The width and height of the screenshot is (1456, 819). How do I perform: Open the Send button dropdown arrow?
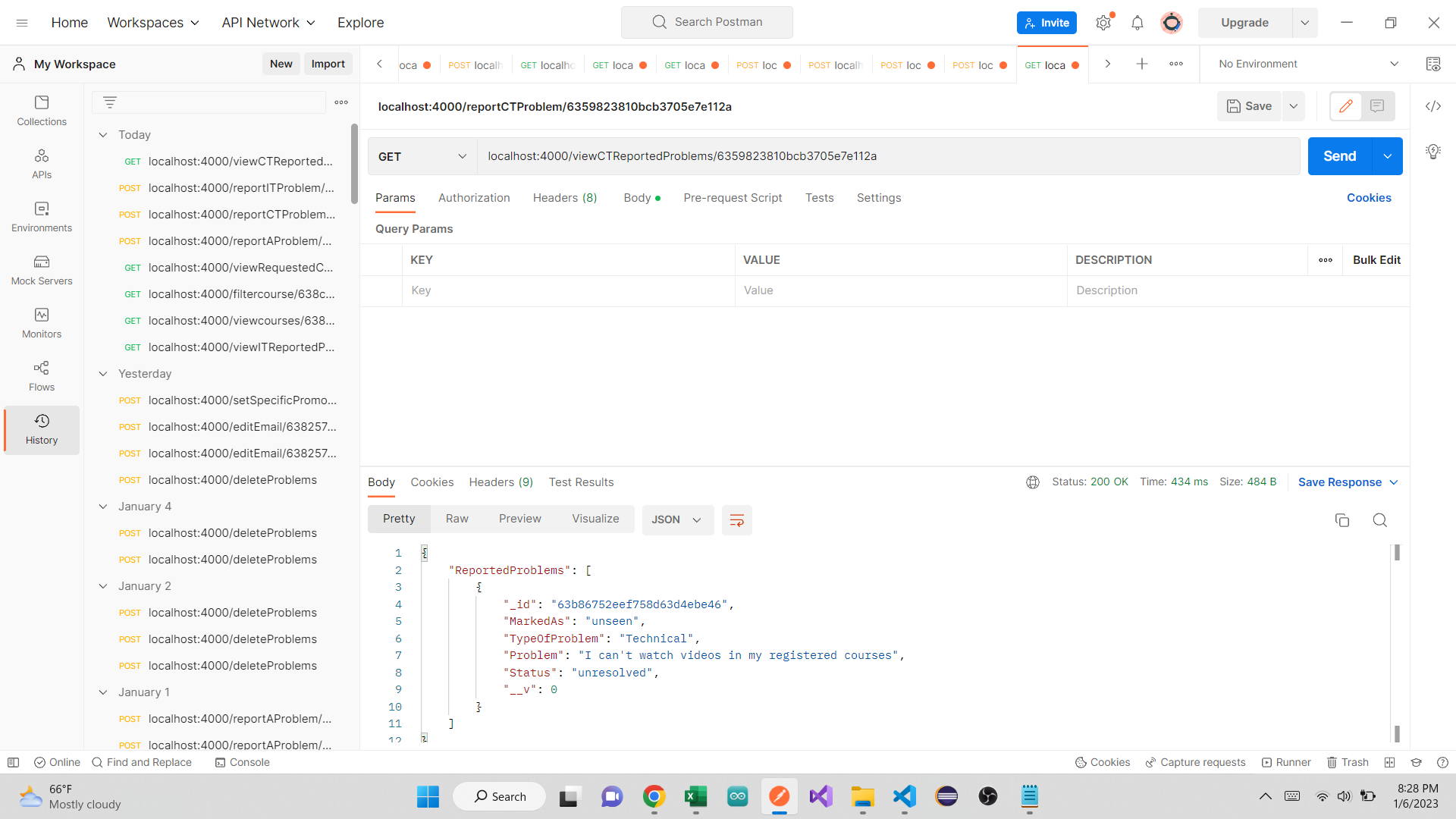point(1387,156)
